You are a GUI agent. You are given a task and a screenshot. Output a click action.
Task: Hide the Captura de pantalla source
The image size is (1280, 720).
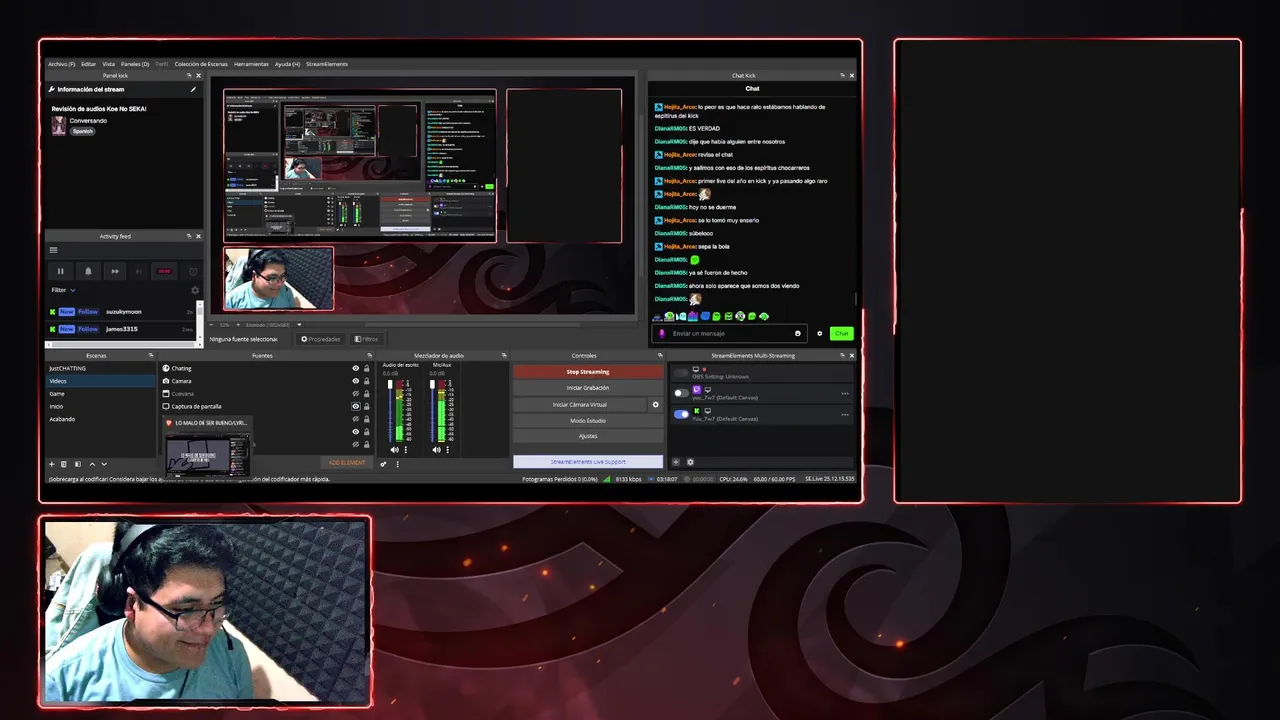(x=355, y=407)
